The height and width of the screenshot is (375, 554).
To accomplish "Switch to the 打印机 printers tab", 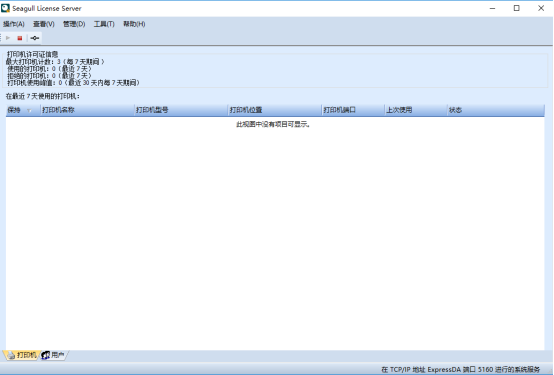I will [23, 355].
